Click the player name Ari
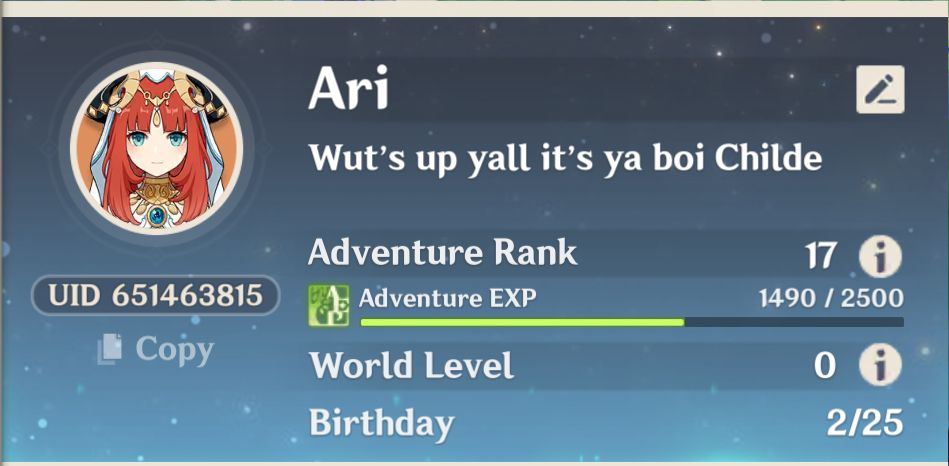Viewport: 949px width, 466px height. click(x=348, y=90)
